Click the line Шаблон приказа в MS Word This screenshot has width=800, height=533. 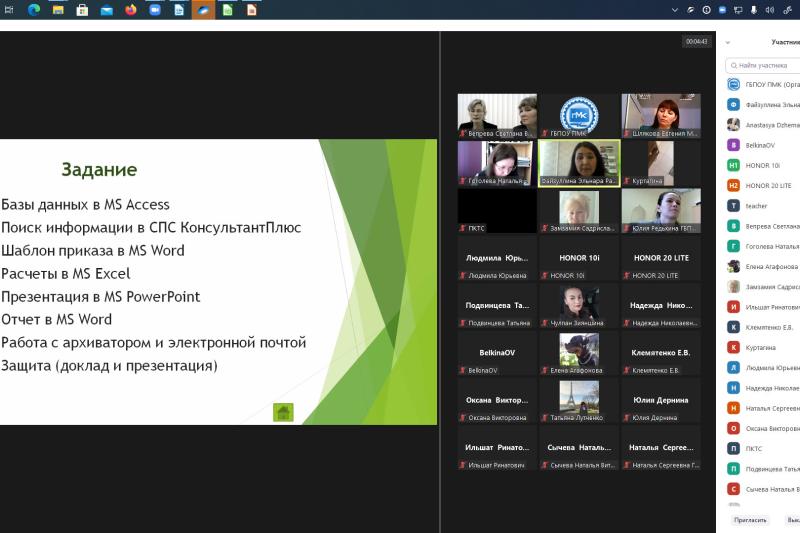pos(93,250)
